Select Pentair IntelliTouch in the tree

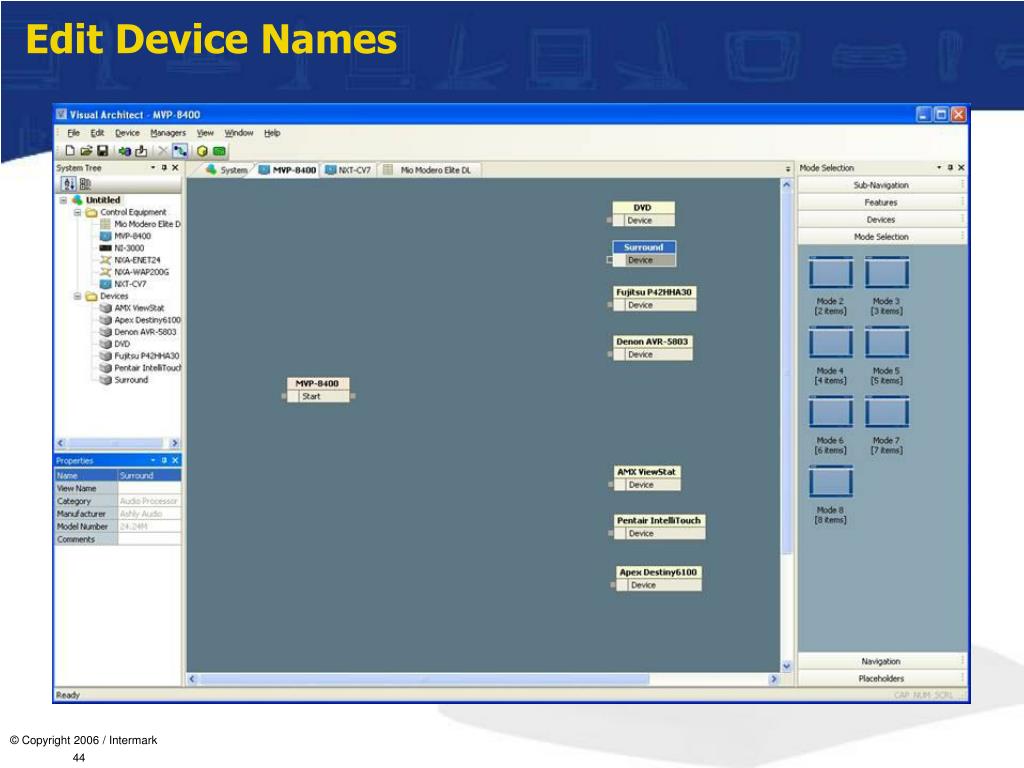140,368
